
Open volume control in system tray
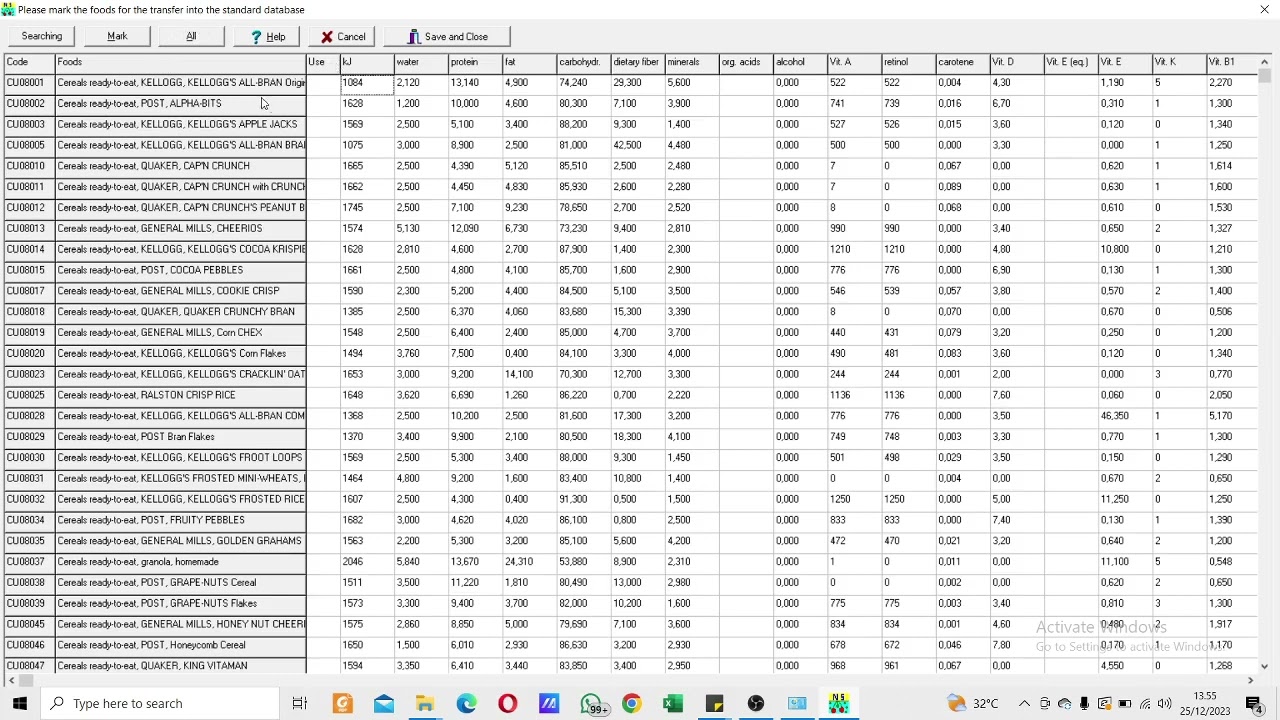1165,703
